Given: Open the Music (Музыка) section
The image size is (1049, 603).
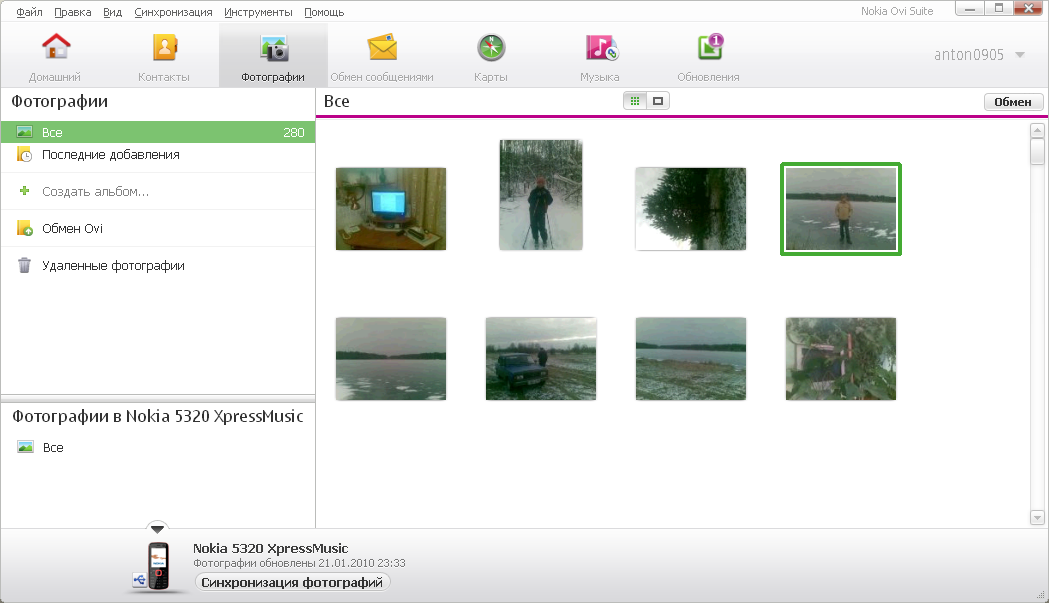Looking at the screenshot, I should pyautogui.click(x=599, y=58).
